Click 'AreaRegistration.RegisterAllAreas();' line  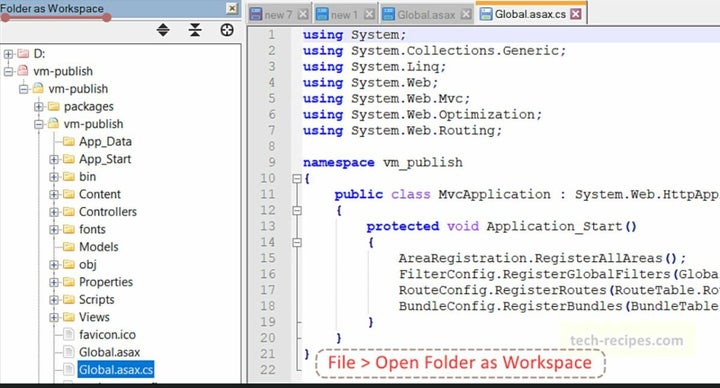pyautogui.click(x=542, y=258)
